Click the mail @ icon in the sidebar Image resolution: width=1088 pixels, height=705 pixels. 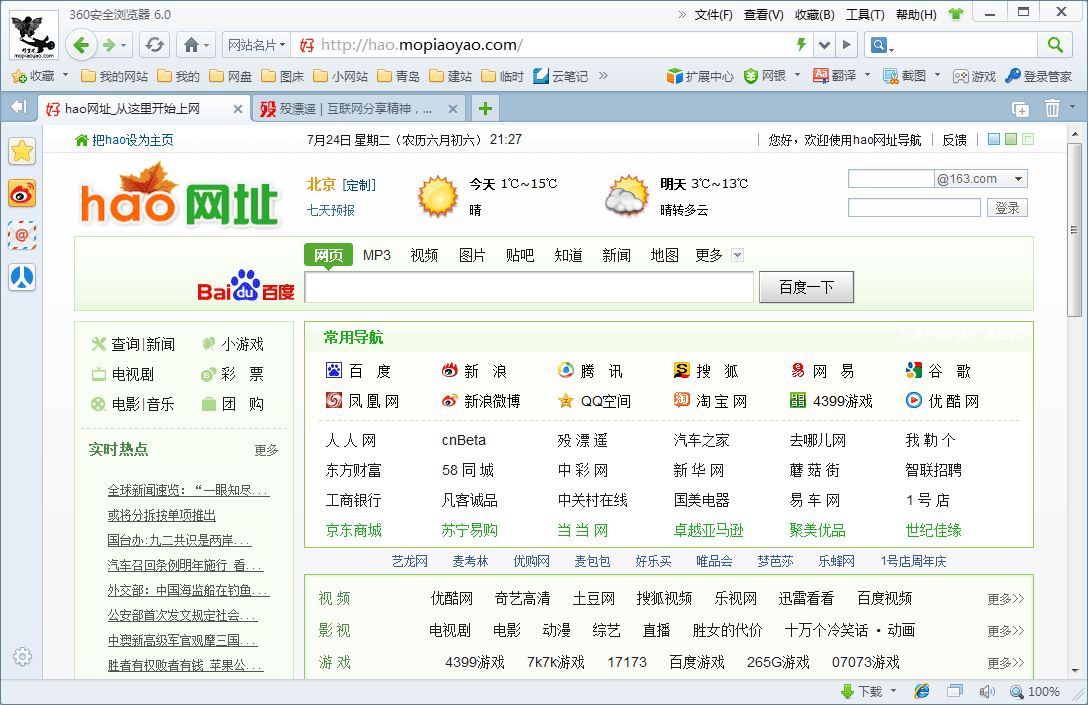coord(22,235)
